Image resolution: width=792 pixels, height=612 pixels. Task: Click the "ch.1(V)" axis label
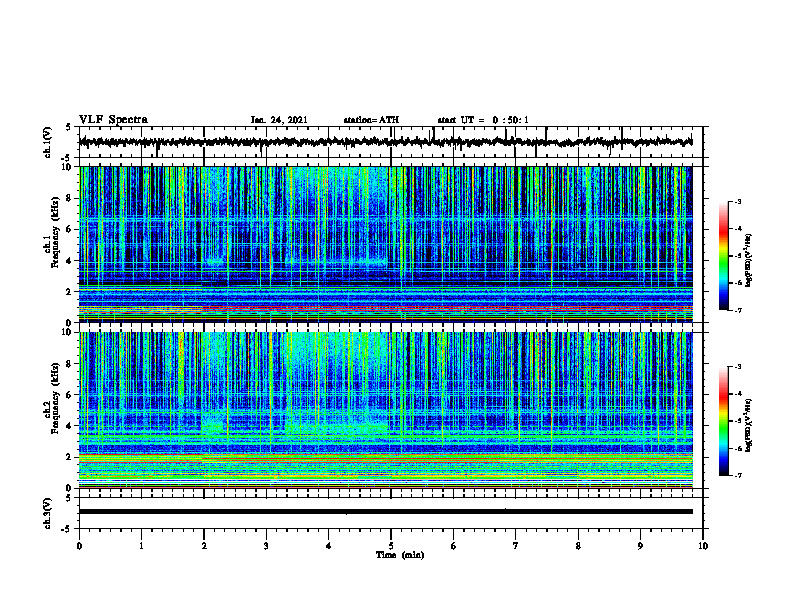pyautogui.click(x=48, y=142)
